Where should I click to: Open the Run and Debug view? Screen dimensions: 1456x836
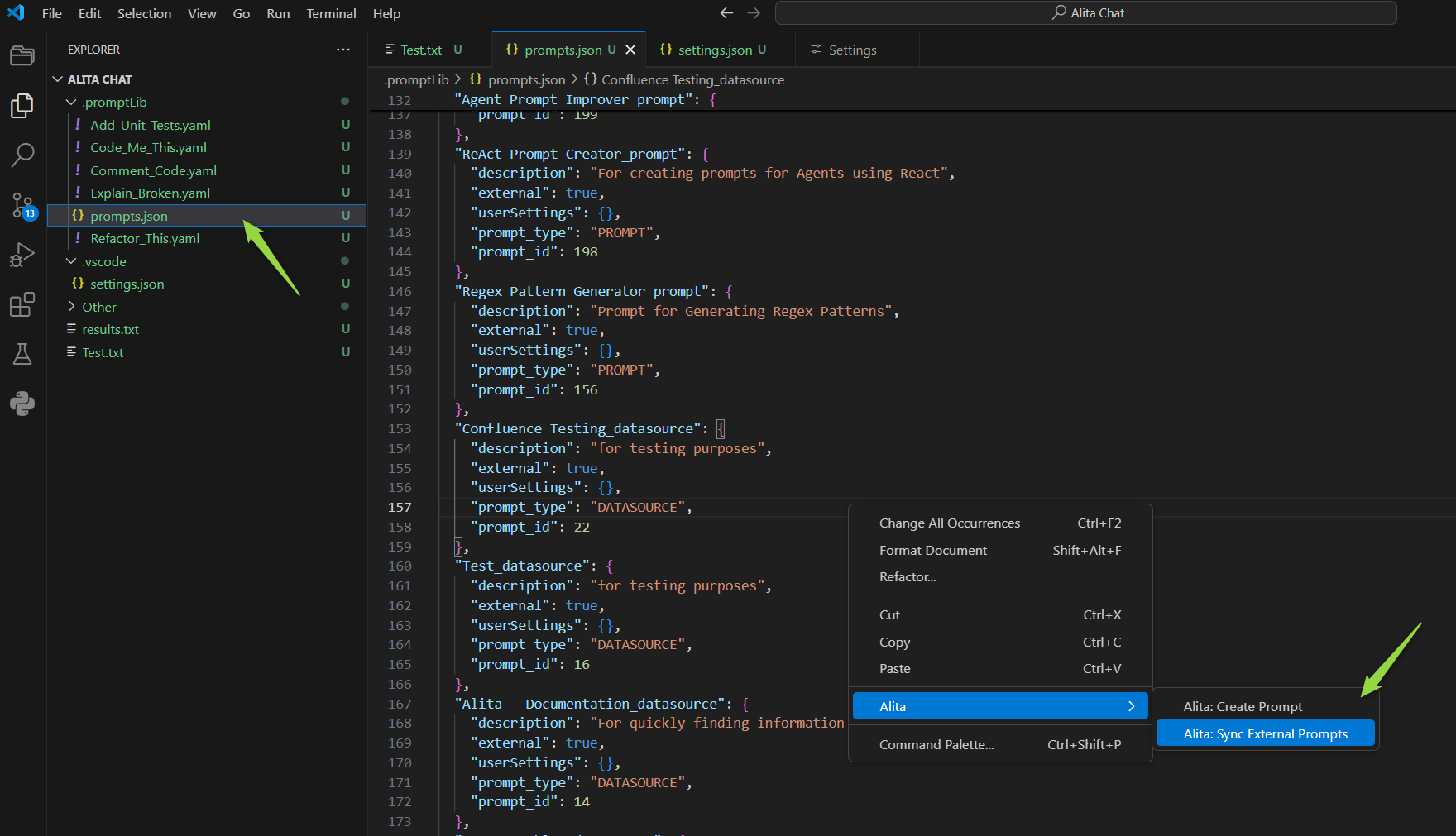pyautogui.click(x=22, y=255)
